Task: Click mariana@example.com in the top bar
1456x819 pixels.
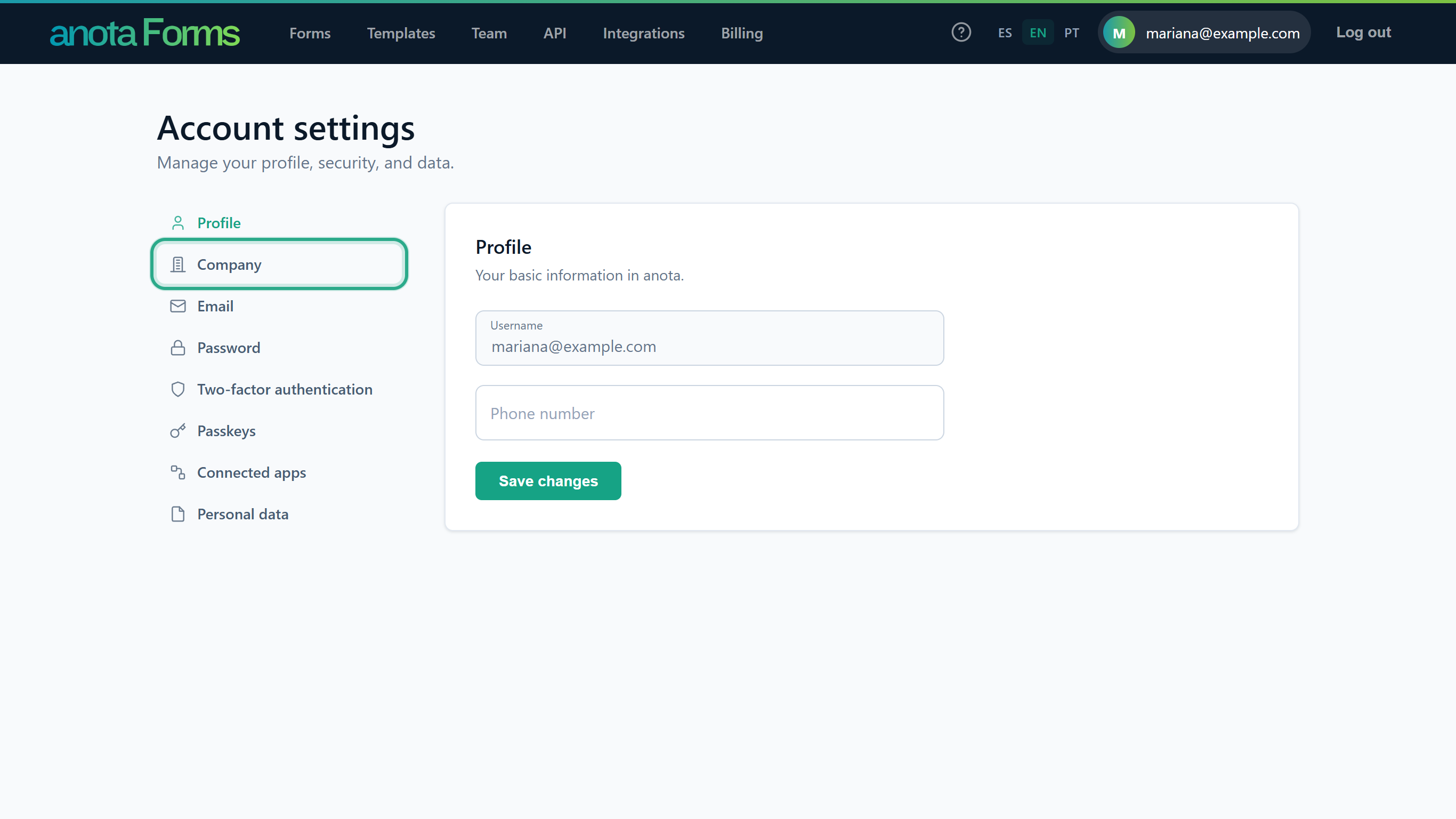Action: click(1222, 34)
